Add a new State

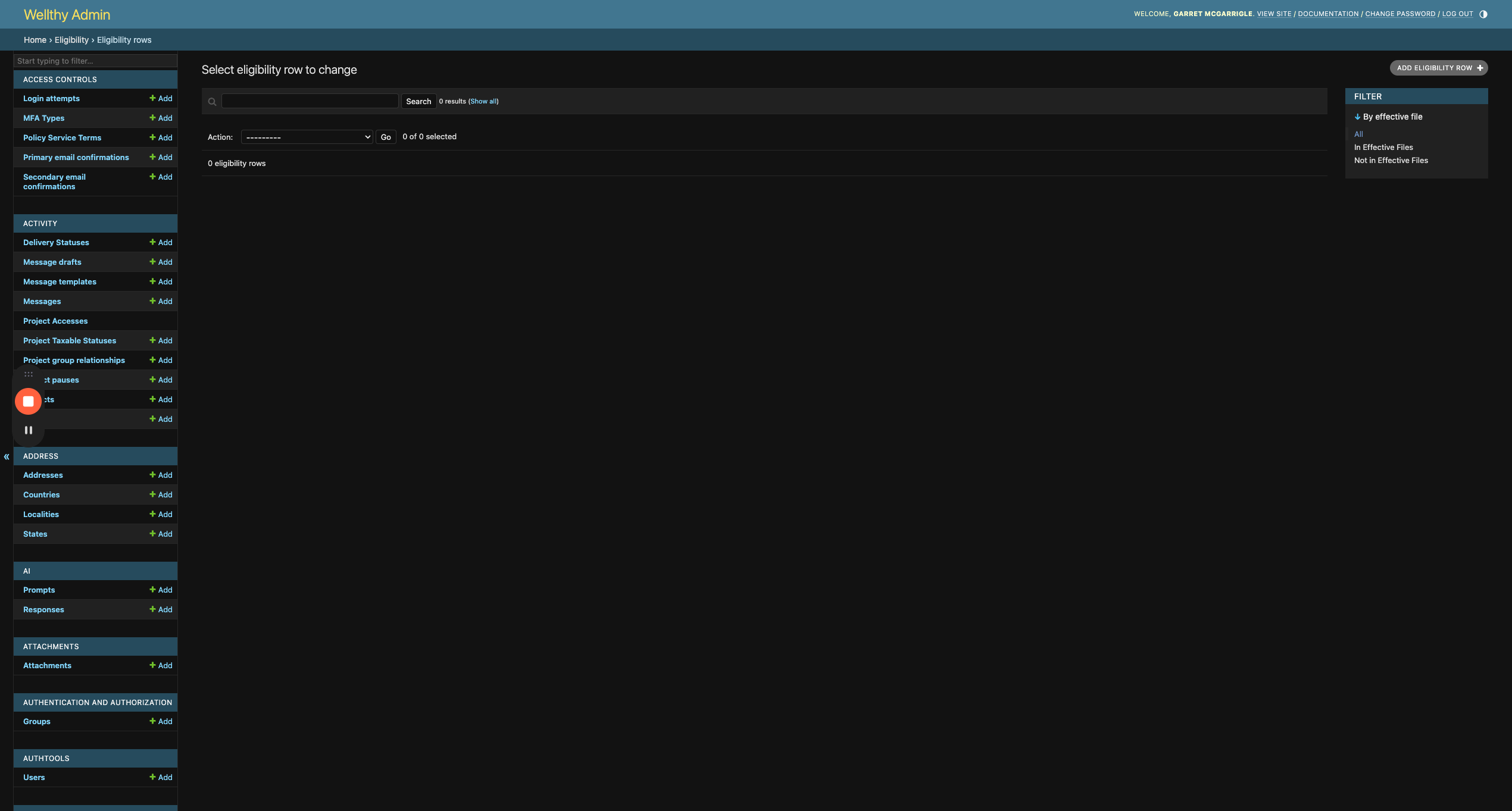click(x=161, y=534)
